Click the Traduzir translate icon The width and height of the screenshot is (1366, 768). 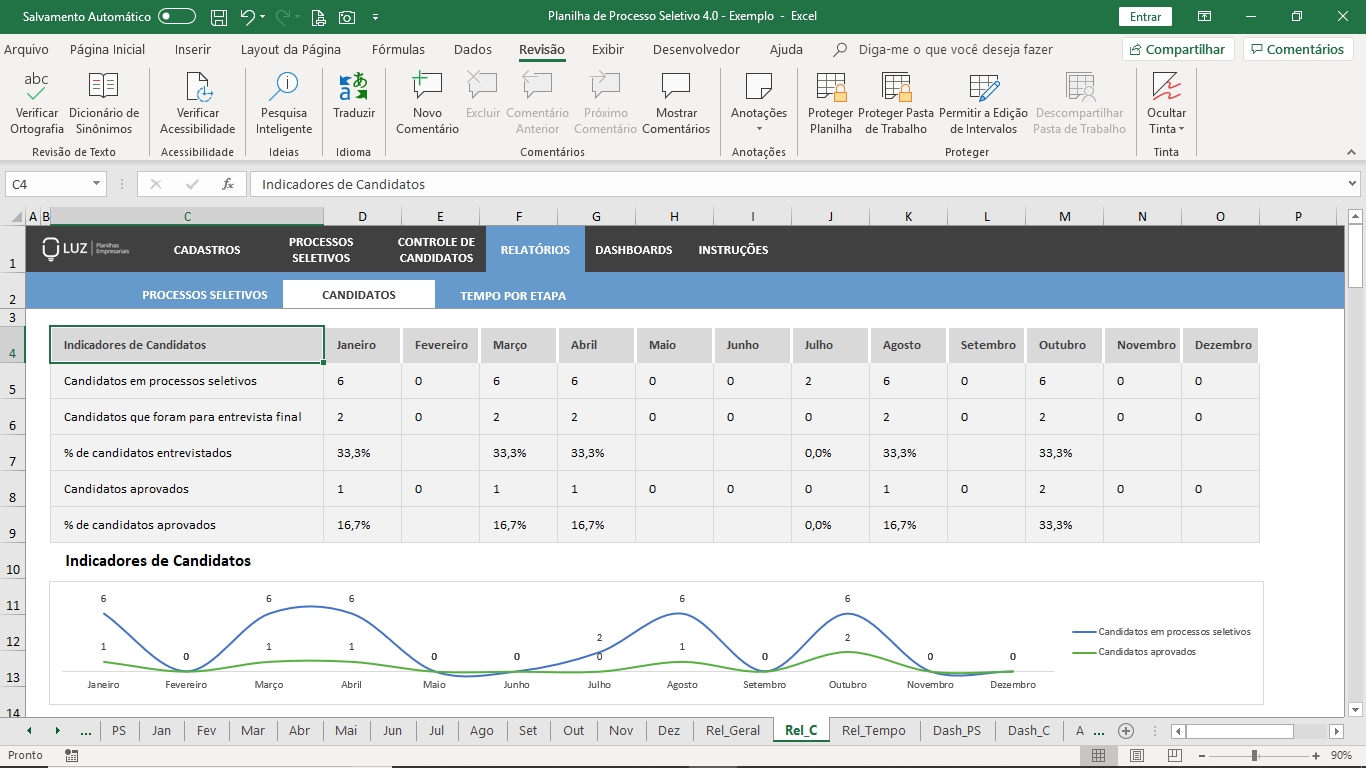click(x=354, y=87)
